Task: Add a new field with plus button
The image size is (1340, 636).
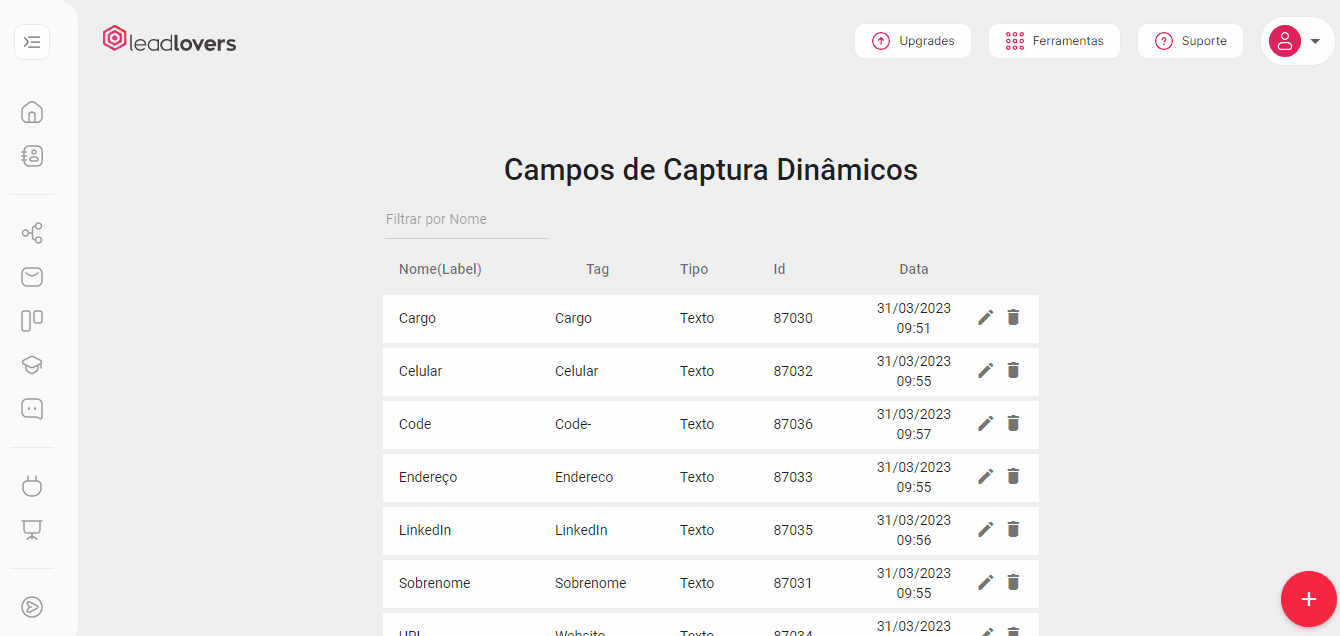Action: pos(1308,599)
